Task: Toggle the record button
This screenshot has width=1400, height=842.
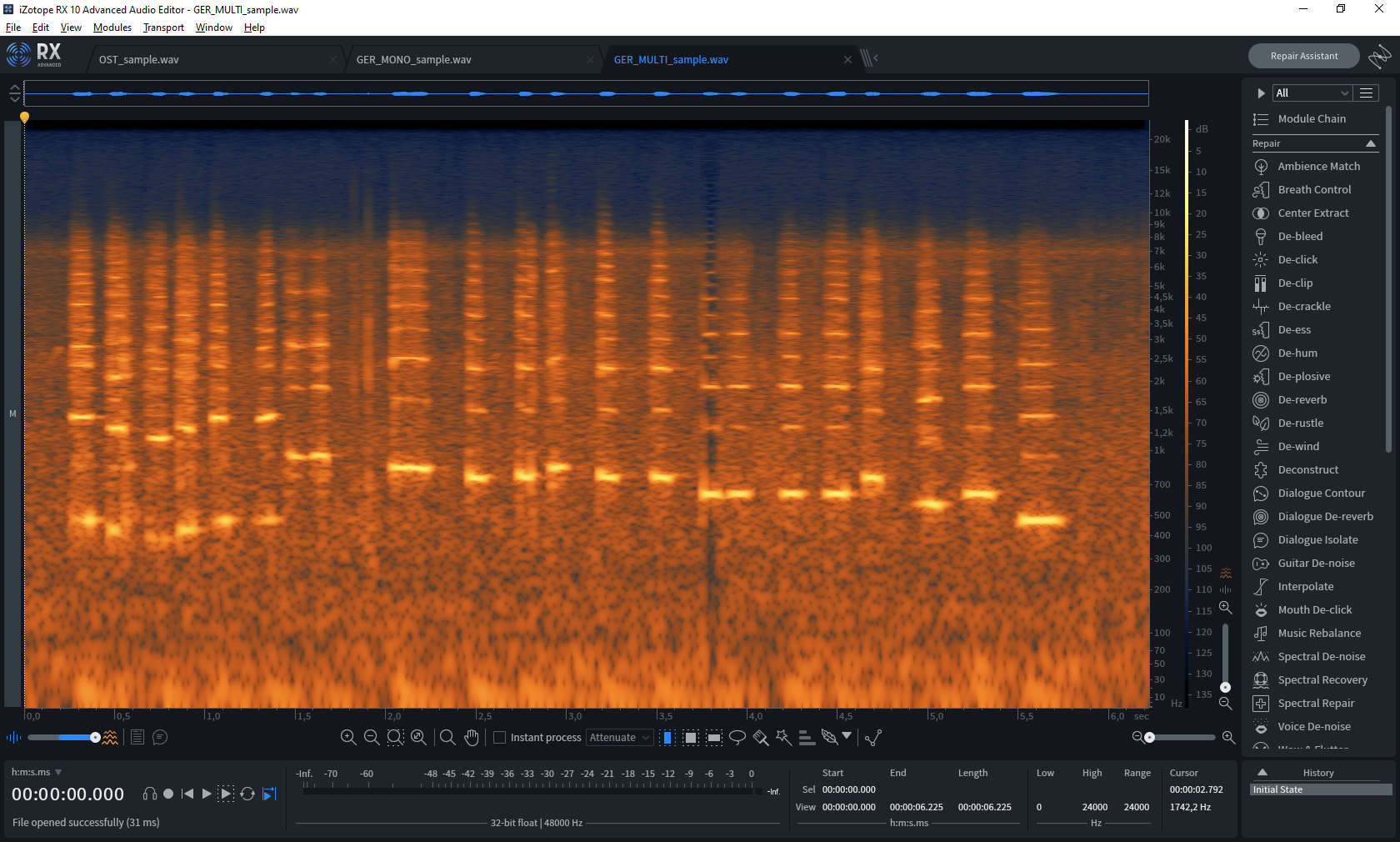Action: (x=168, y=794)
